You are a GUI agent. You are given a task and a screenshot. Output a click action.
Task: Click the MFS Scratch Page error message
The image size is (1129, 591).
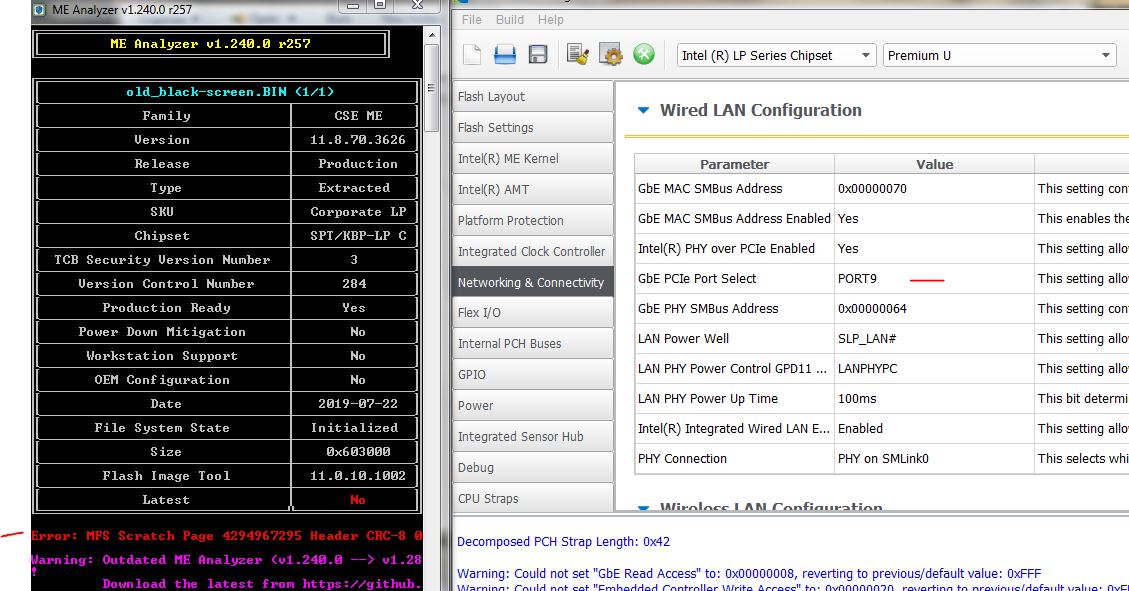tap(226, 536)
